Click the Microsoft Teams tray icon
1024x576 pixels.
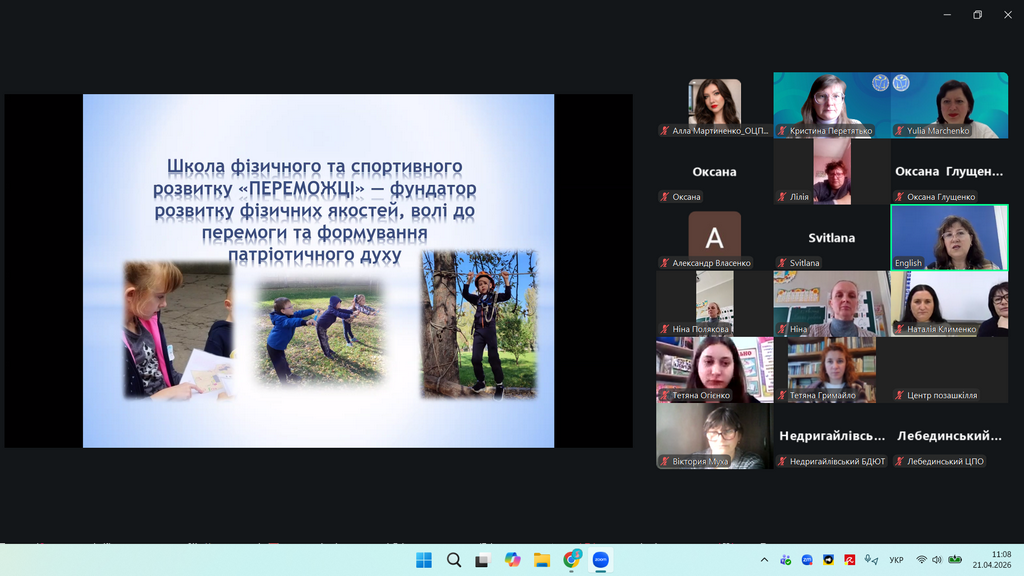[x=786, y=560]
